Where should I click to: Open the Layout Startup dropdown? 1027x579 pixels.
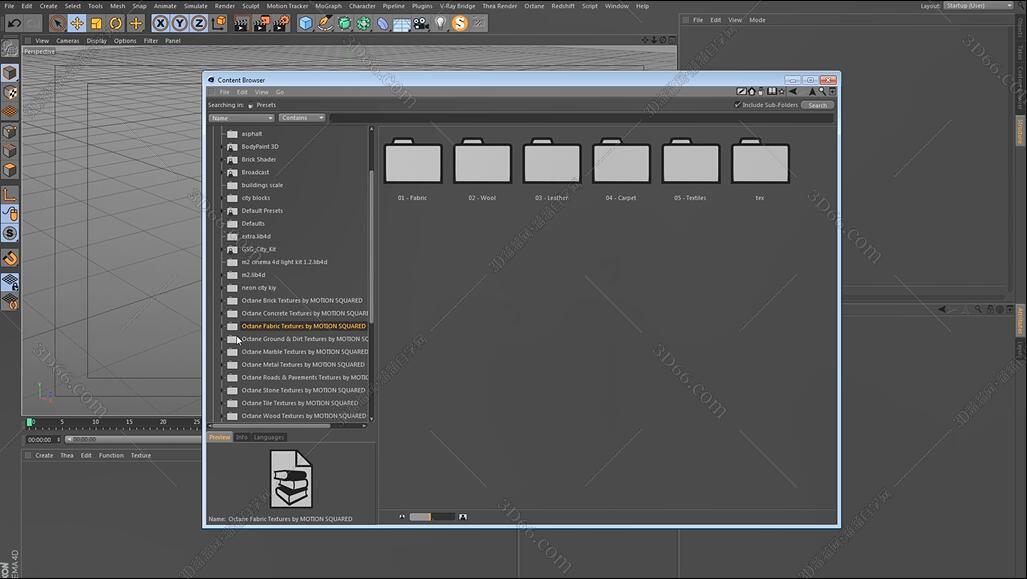click(x=979, y=6)
